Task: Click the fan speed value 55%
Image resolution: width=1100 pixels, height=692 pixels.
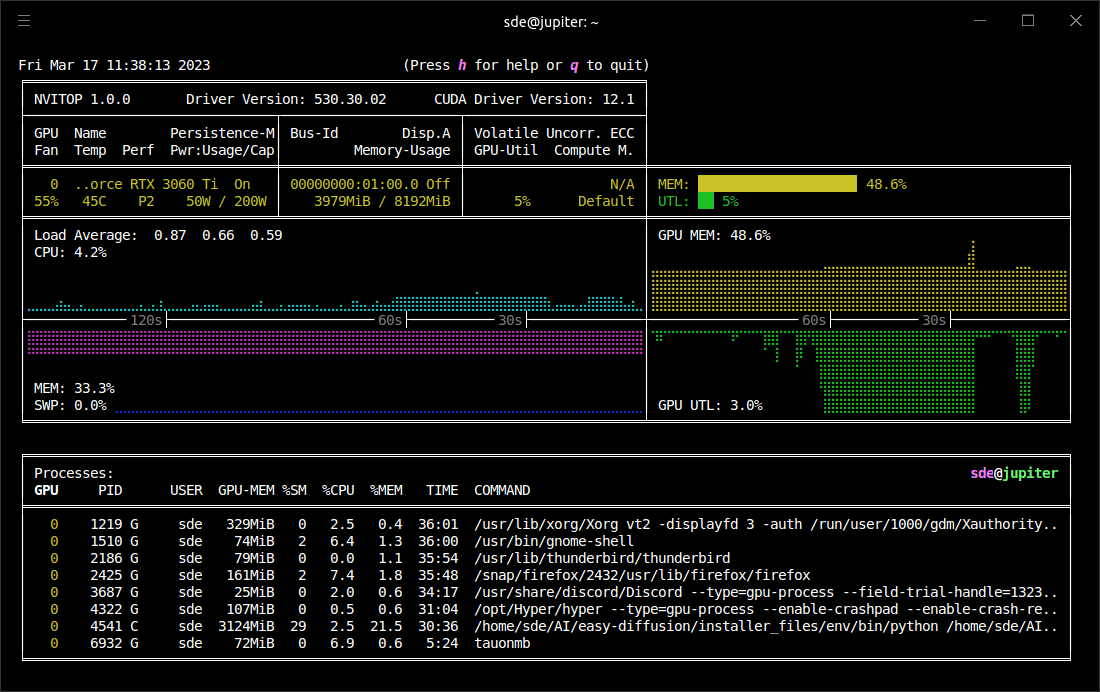Action: coord(46,201)
